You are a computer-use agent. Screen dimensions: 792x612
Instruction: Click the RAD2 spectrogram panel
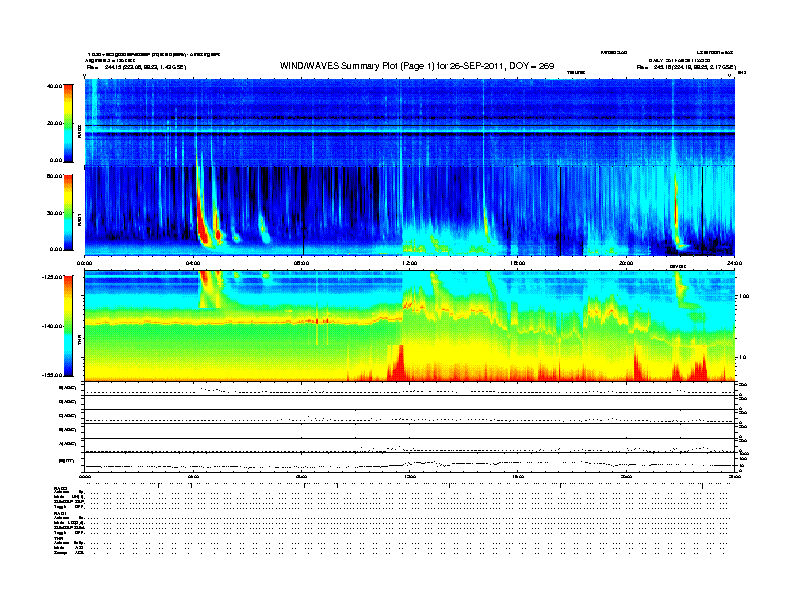point(410,122)
